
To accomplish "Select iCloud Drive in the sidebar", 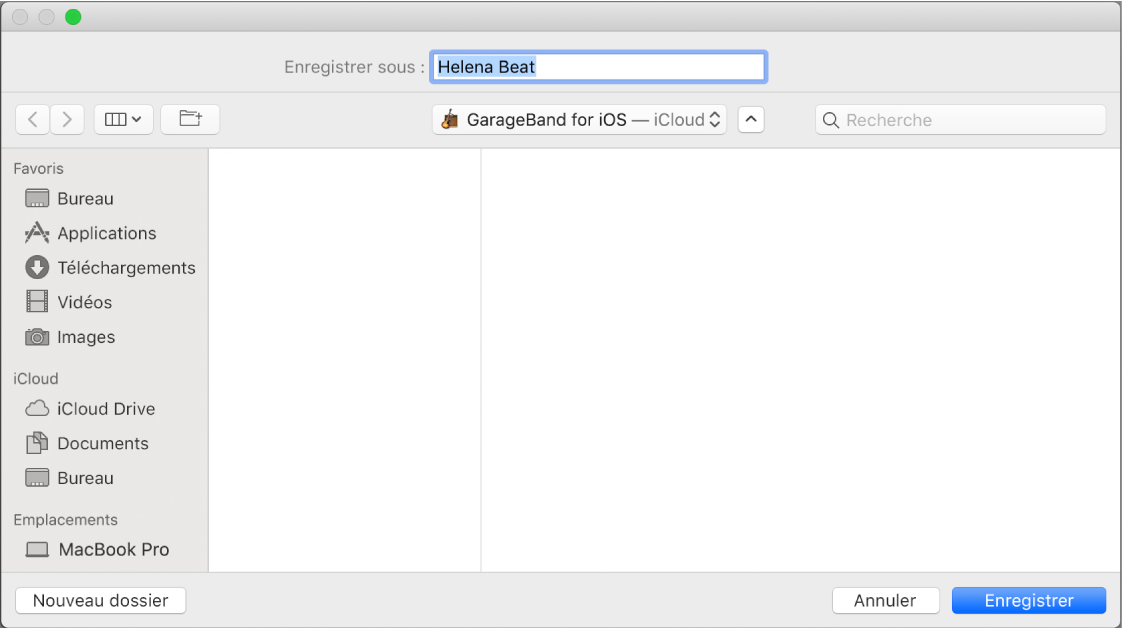I will (107, 408).
